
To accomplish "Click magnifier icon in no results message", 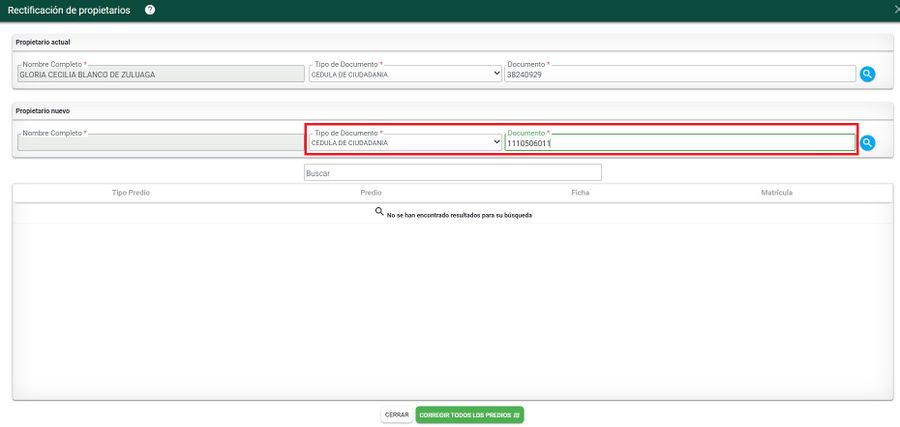I will (380, 212).
